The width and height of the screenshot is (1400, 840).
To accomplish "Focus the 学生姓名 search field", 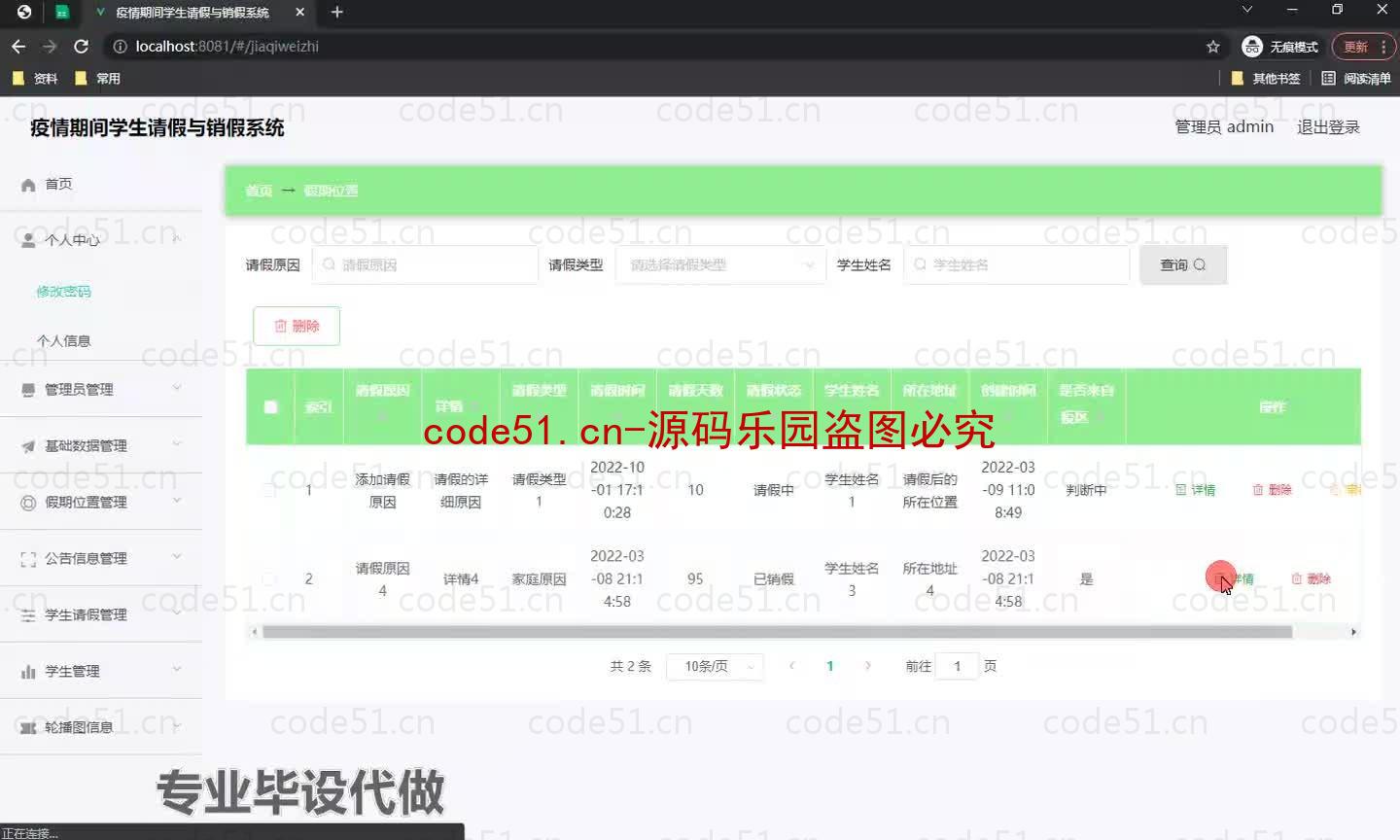I will coord(1016,264).
